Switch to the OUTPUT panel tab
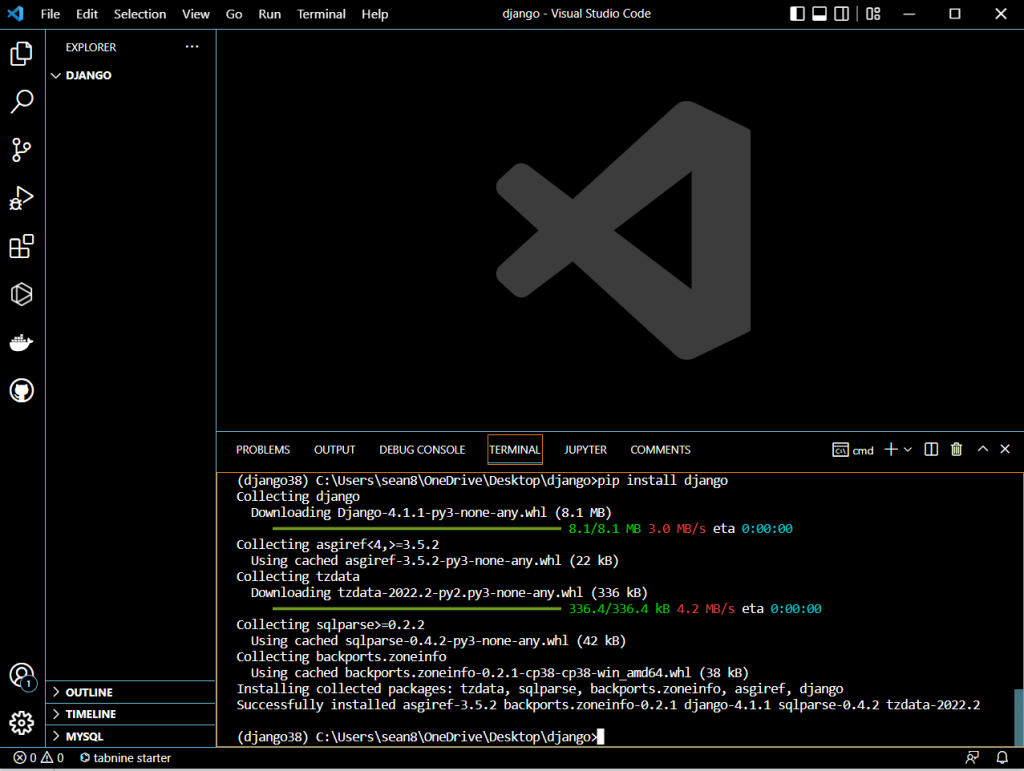Image resolution: width=1024 pixels, height=771 pixels. pos(334,450)
